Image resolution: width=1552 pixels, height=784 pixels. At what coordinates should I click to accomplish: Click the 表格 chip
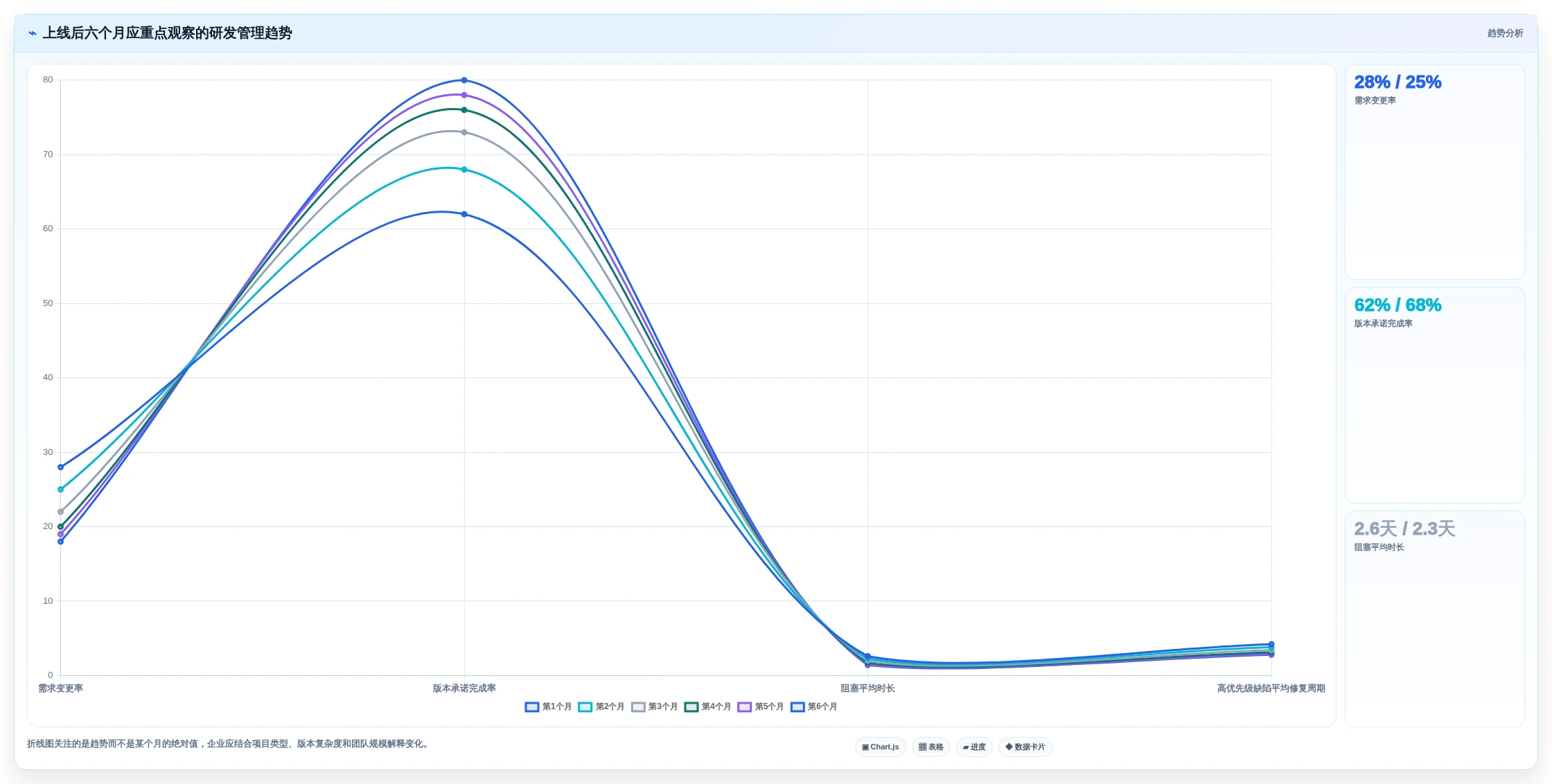pos(931,747)
